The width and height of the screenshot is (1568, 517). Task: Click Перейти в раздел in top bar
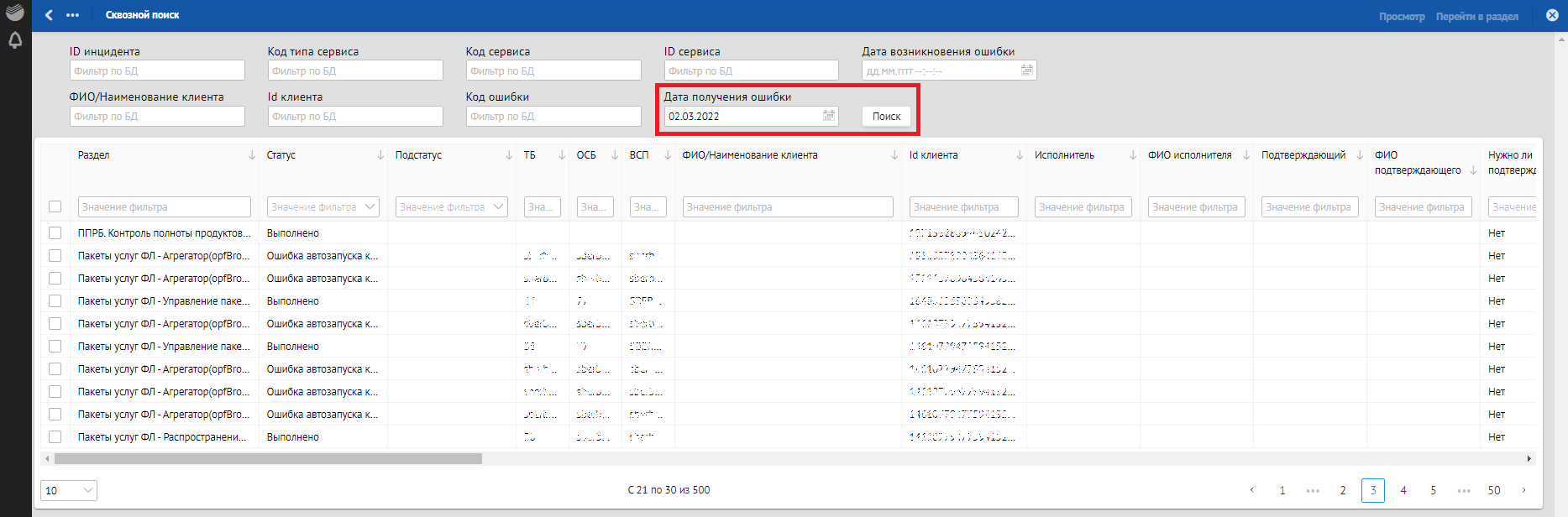(1476, 17)
